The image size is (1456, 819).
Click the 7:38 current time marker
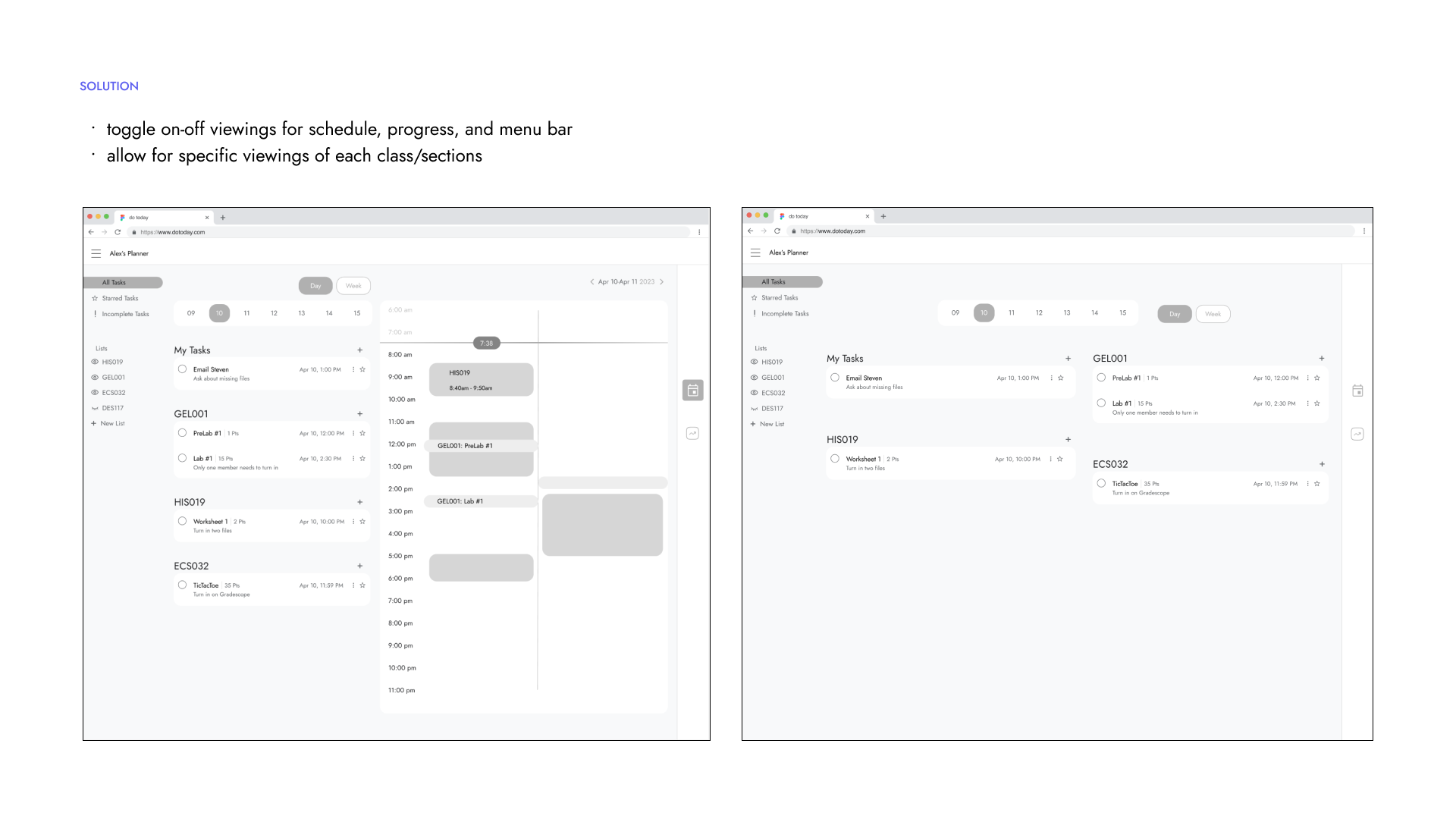[486, 344]
